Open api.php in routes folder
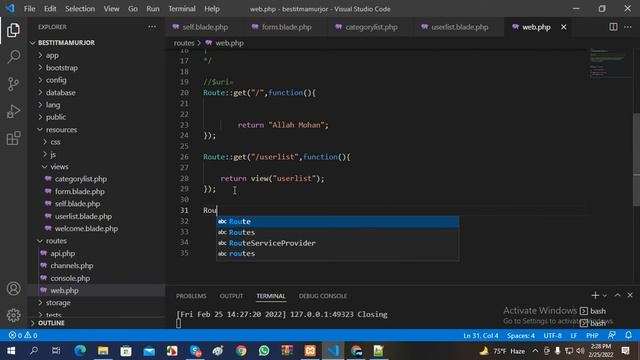The image size is (640, 360). (62, 253)
